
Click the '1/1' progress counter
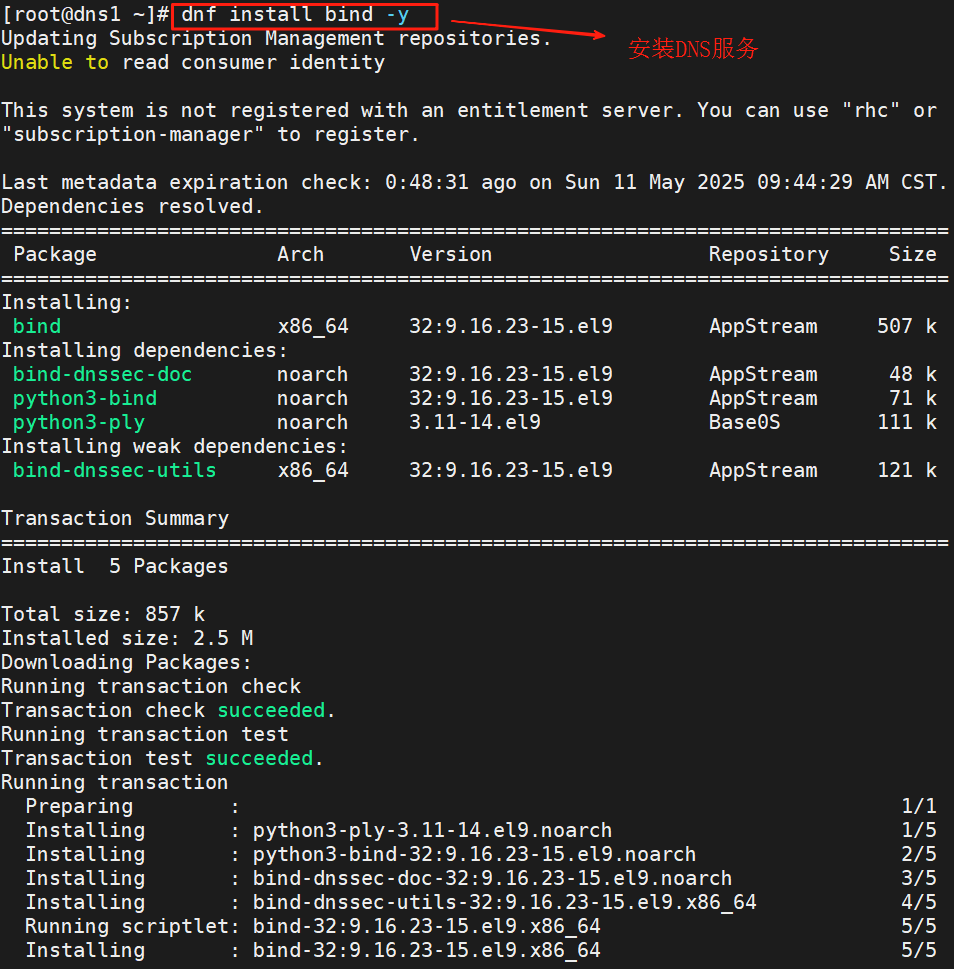point(919,806)
